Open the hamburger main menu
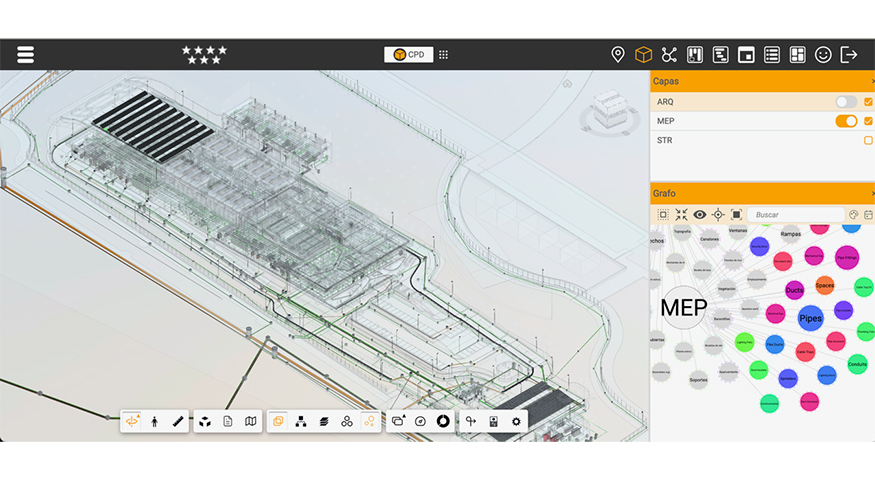 tap(26, 55)
